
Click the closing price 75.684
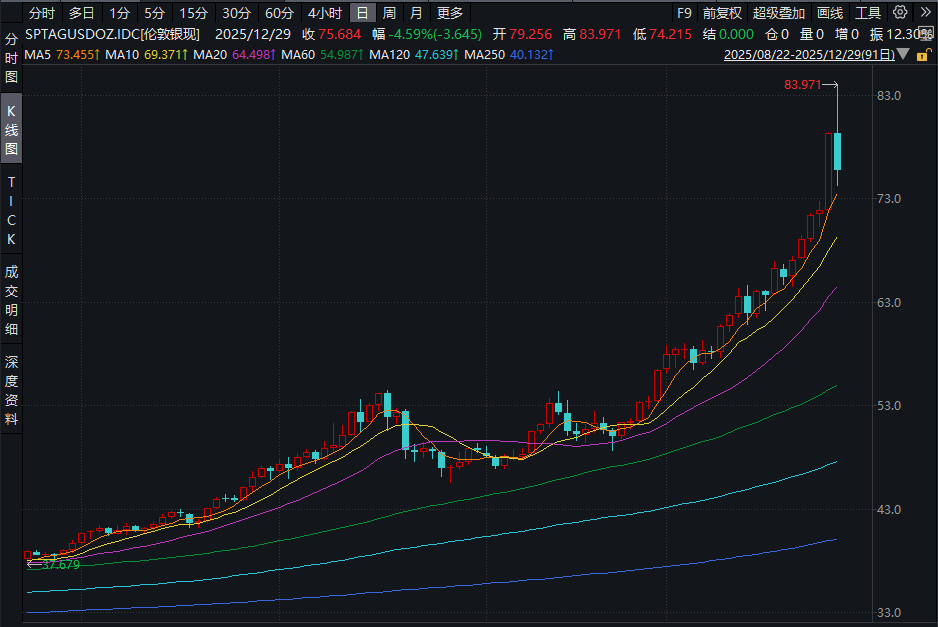point(340,34)
